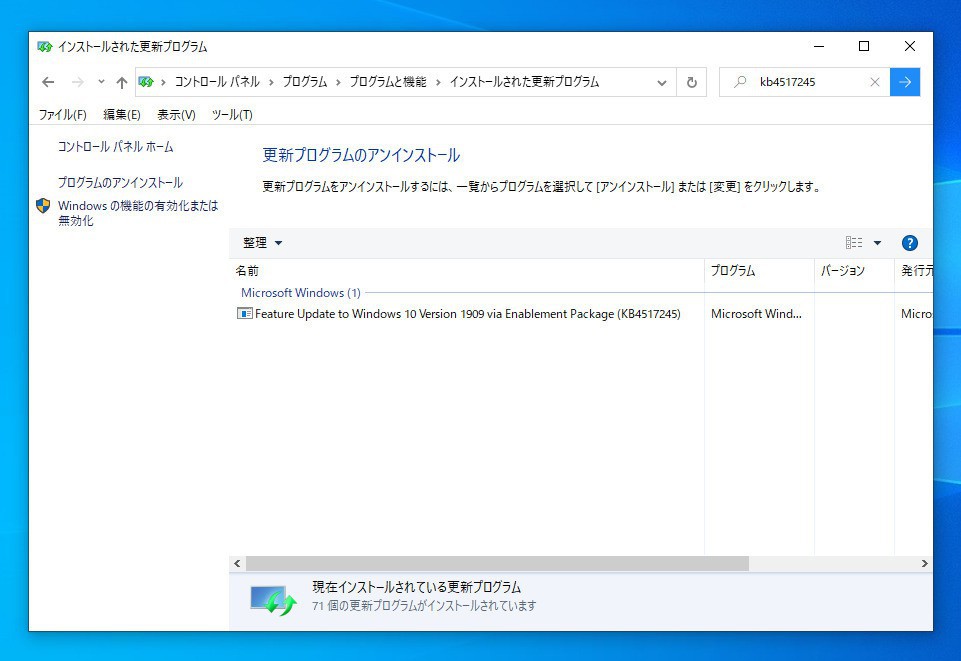Click the magnifier search icon
Viewport: 961px width, 661px height.
click(x=740, y=81)
